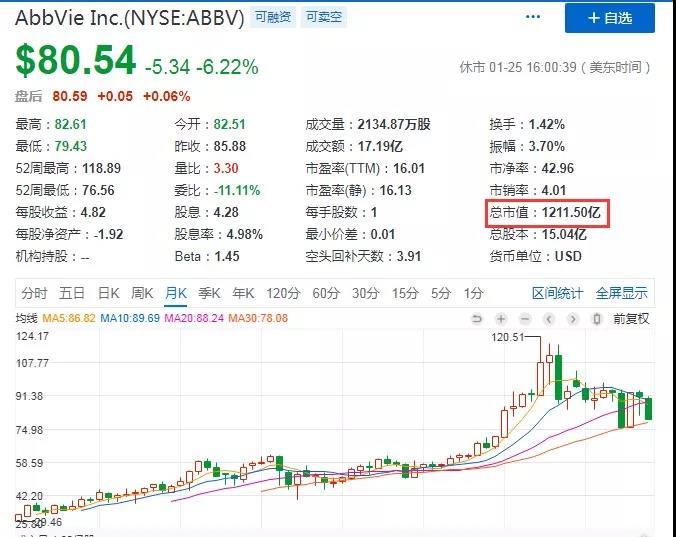
Task: Switch to 1分 chart tab
Action: pos(473,293)
